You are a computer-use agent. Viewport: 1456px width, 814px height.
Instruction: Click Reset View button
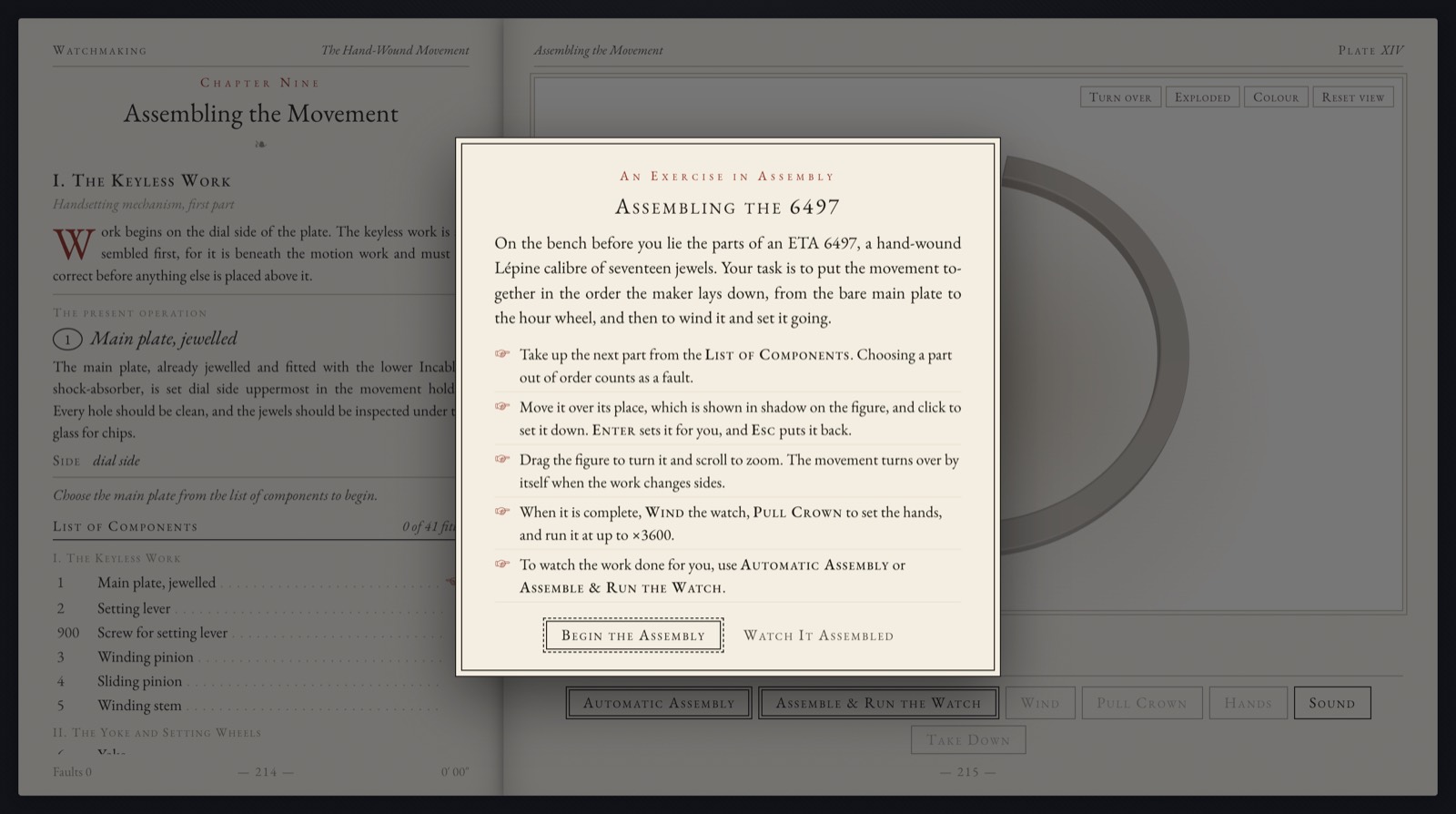point(1353,97)
